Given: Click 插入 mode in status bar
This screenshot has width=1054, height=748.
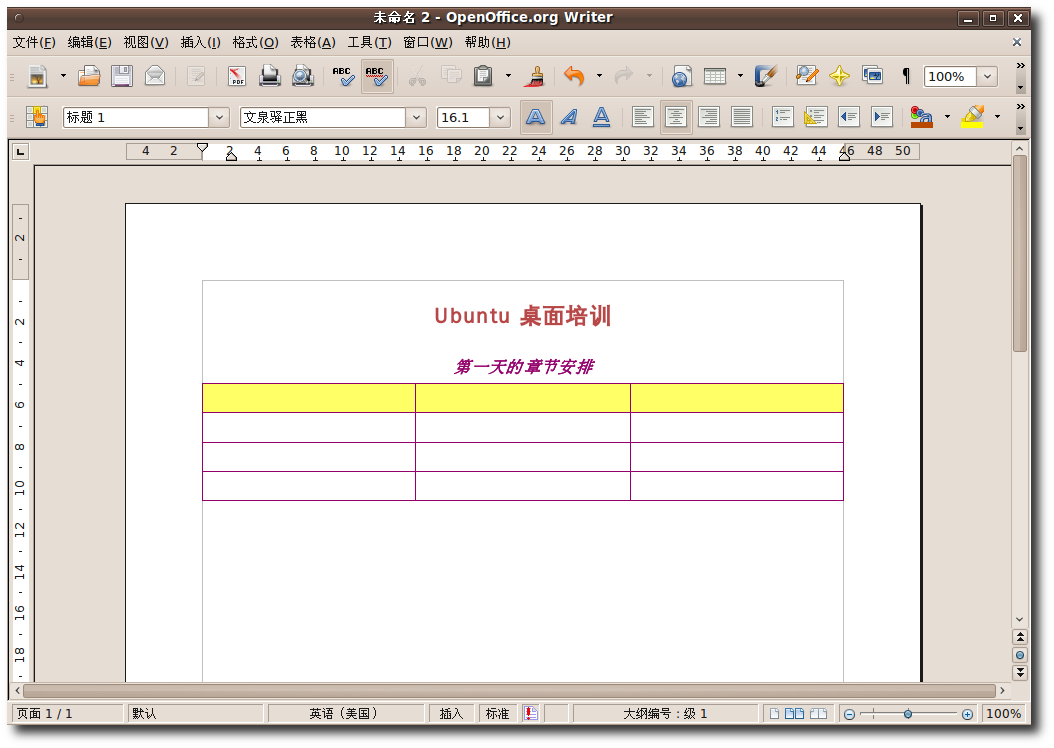Looking at the screenshot, I should click(x=451, y=714).
